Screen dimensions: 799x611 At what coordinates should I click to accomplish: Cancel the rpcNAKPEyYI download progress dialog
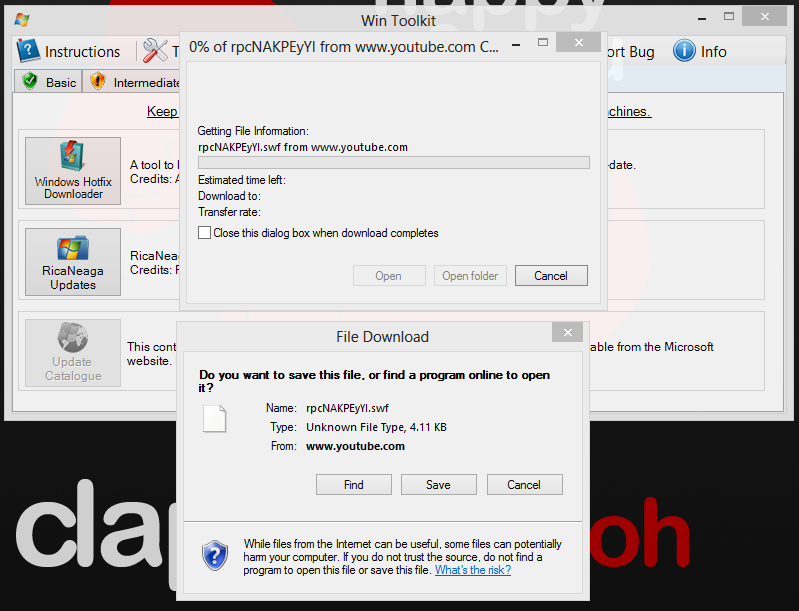tap(551, 276)
